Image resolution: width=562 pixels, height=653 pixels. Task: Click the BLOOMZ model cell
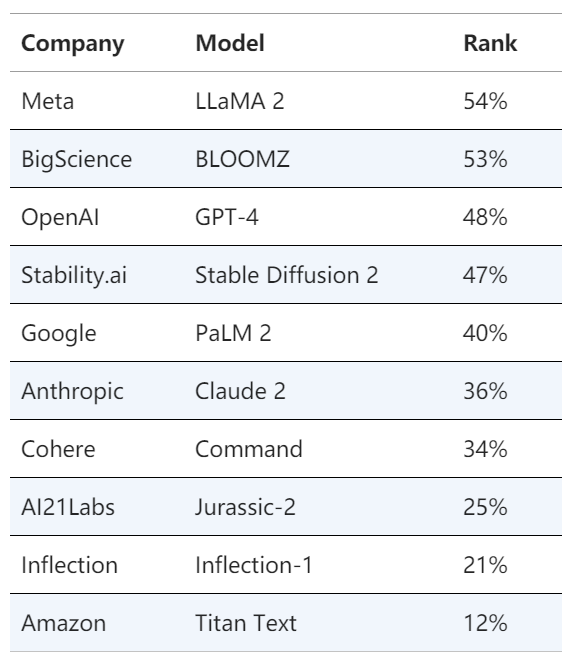pos(242,159)
